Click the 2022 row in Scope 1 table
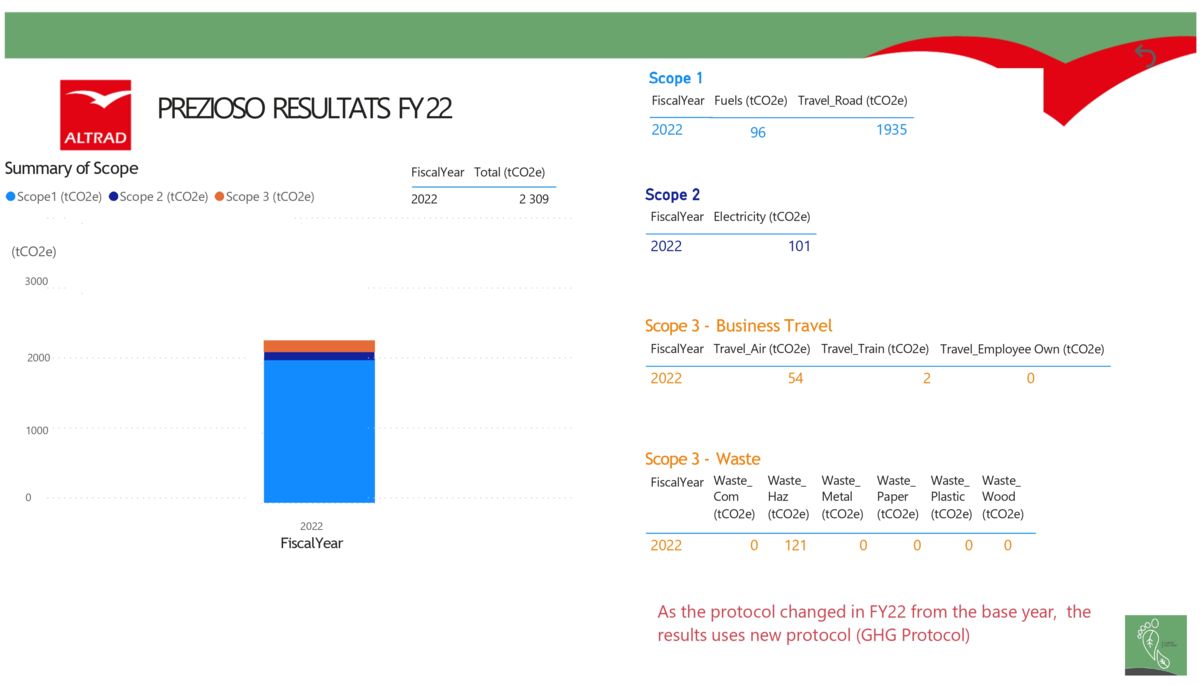Image resolution: width=1200 pixels, height=685 pixels. coord(780,130)
